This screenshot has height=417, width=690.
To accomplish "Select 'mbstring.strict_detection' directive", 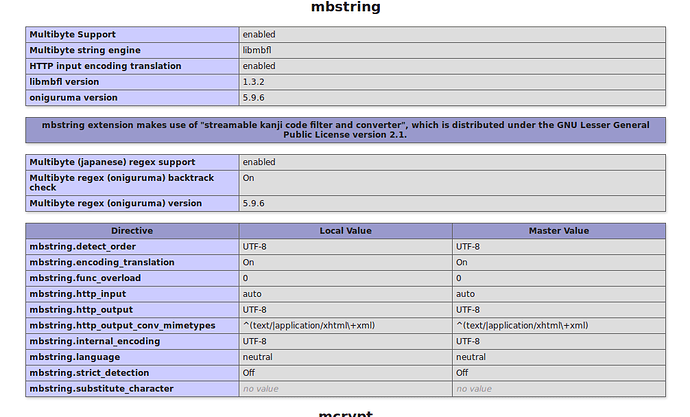I will pos(132,373).
